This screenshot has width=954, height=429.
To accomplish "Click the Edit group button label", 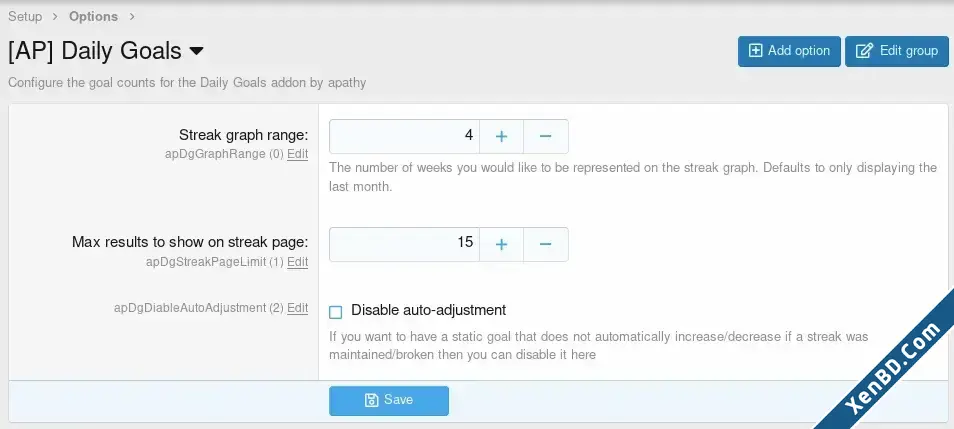I will (x=909, y=51).
